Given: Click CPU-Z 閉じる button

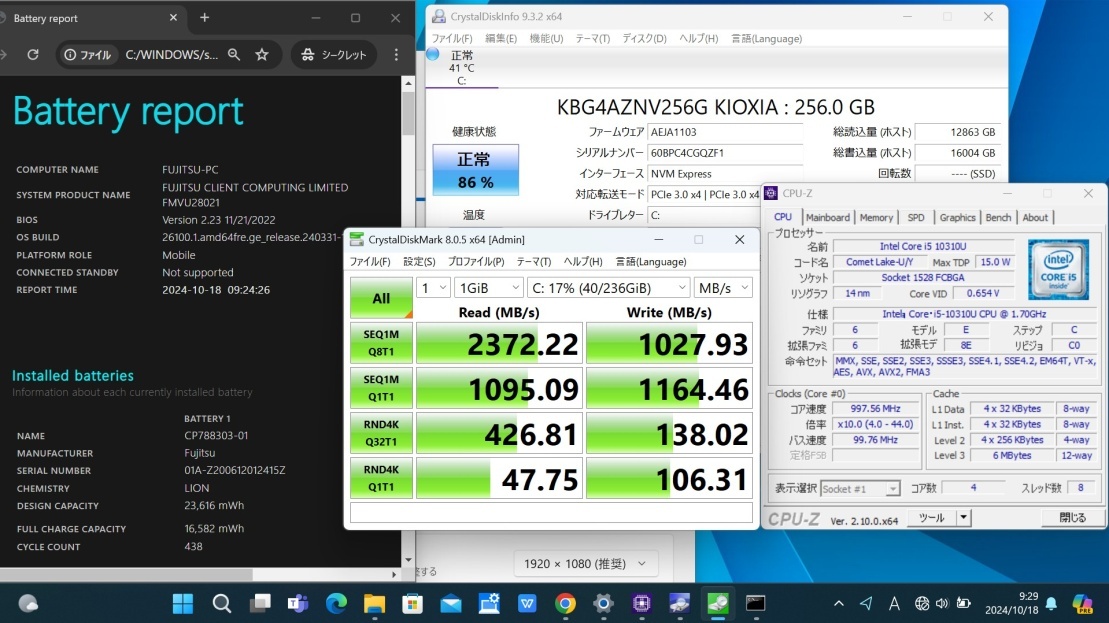Looking at the screenshot, I should (1072, 518).
